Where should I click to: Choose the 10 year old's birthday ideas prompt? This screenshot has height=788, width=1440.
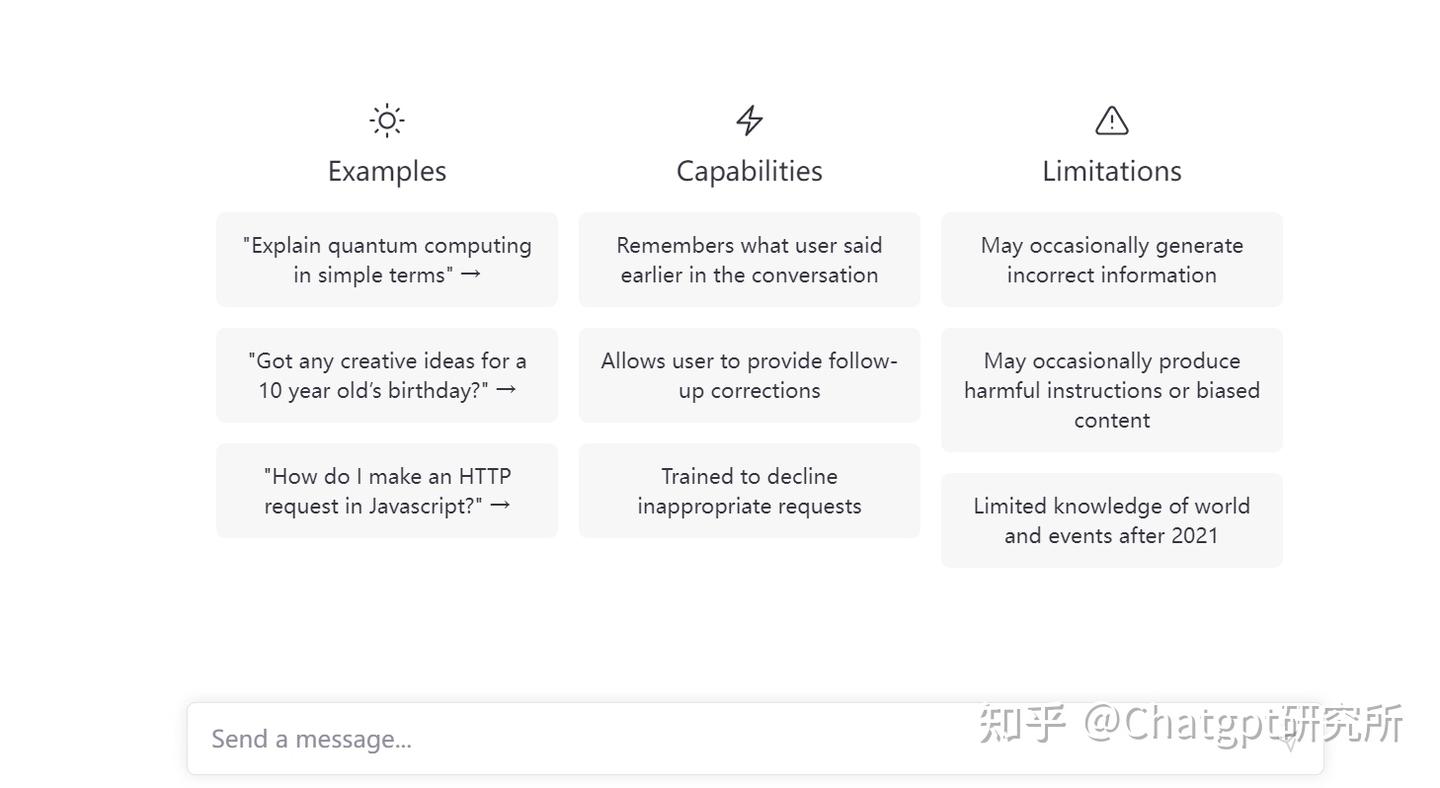[386, 375]
